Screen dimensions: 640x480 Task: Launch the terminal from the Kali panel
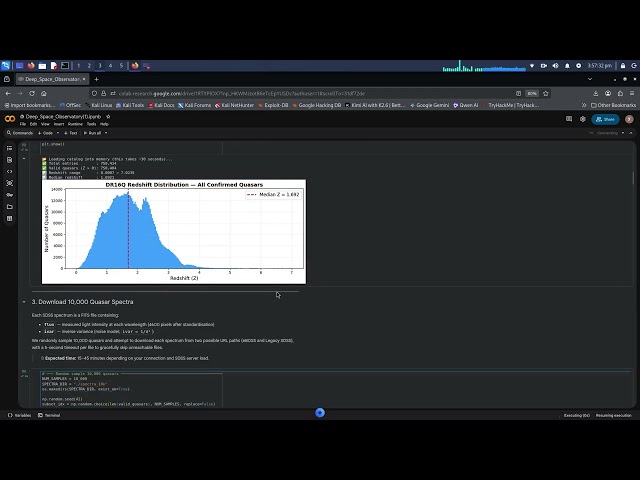pyautogui.click(x=65, y=65)
